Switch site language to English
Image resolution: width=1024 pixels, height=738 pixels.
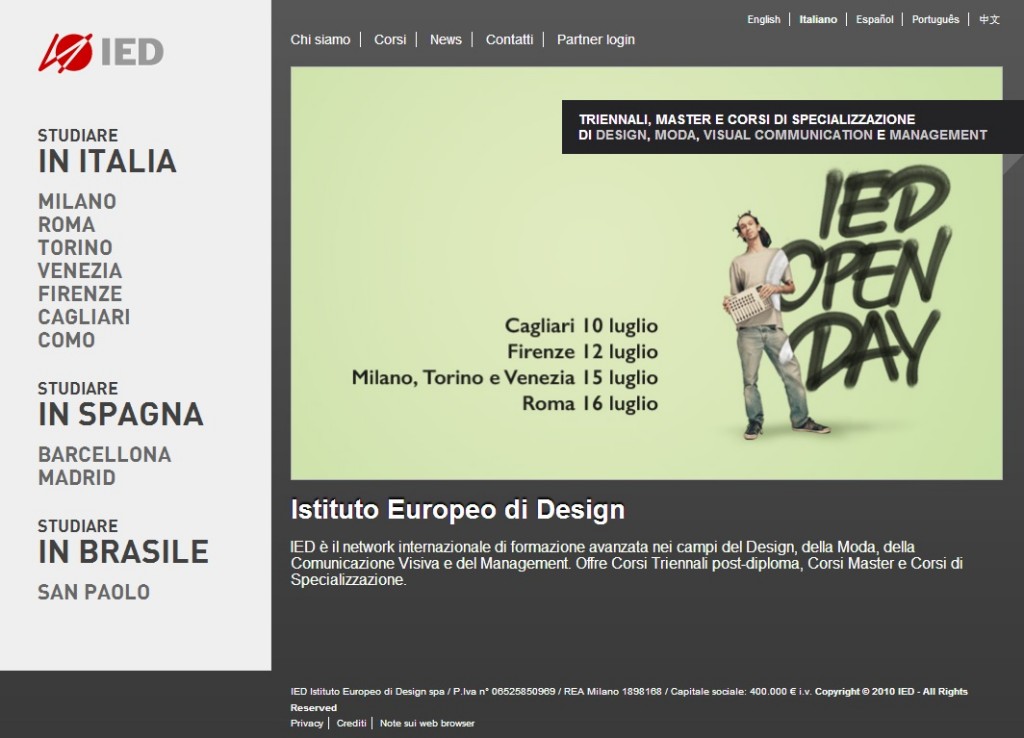pos(764,18)
